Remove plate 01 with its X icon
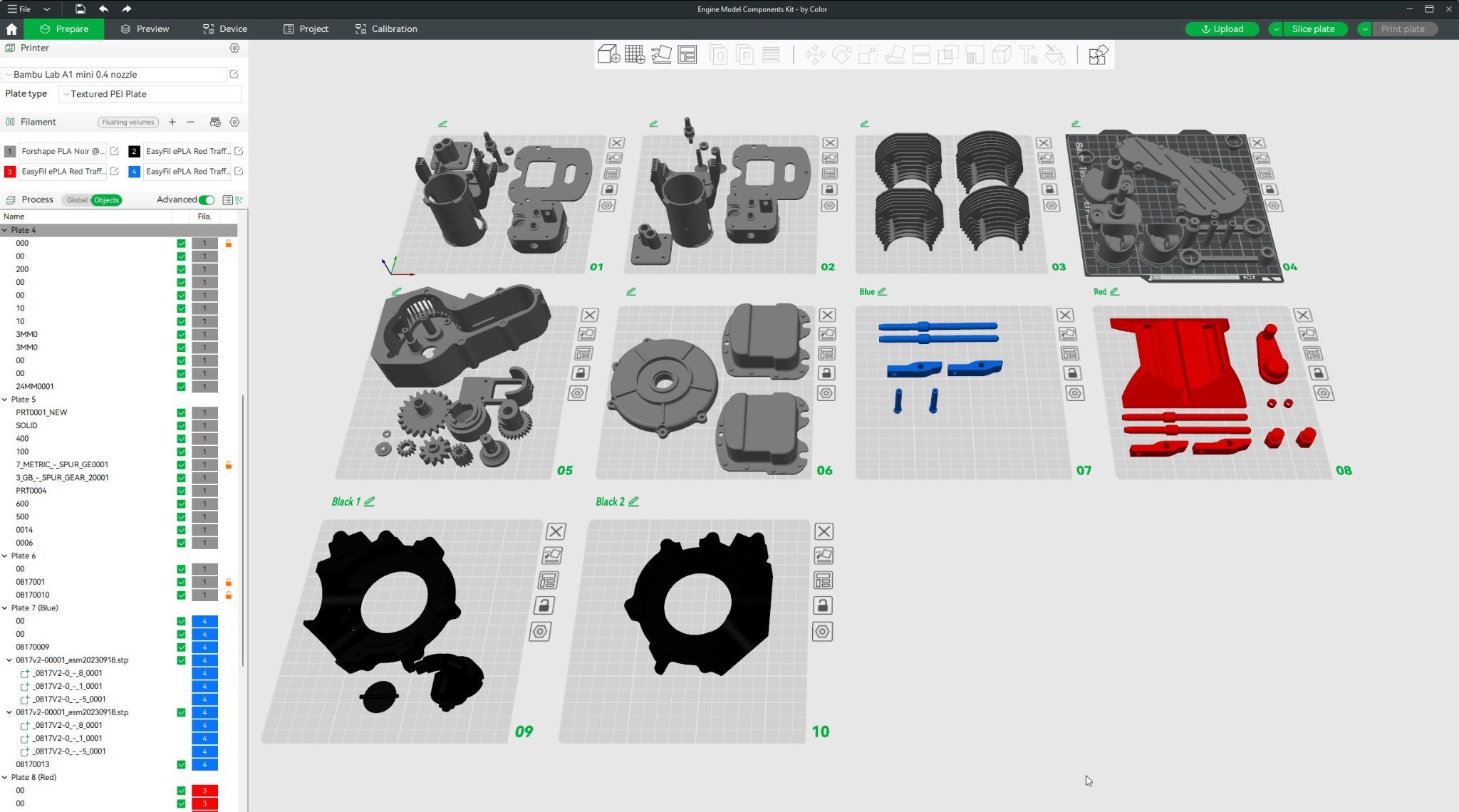This screenshot has width=1459, height=812. [x=617, y=143]
